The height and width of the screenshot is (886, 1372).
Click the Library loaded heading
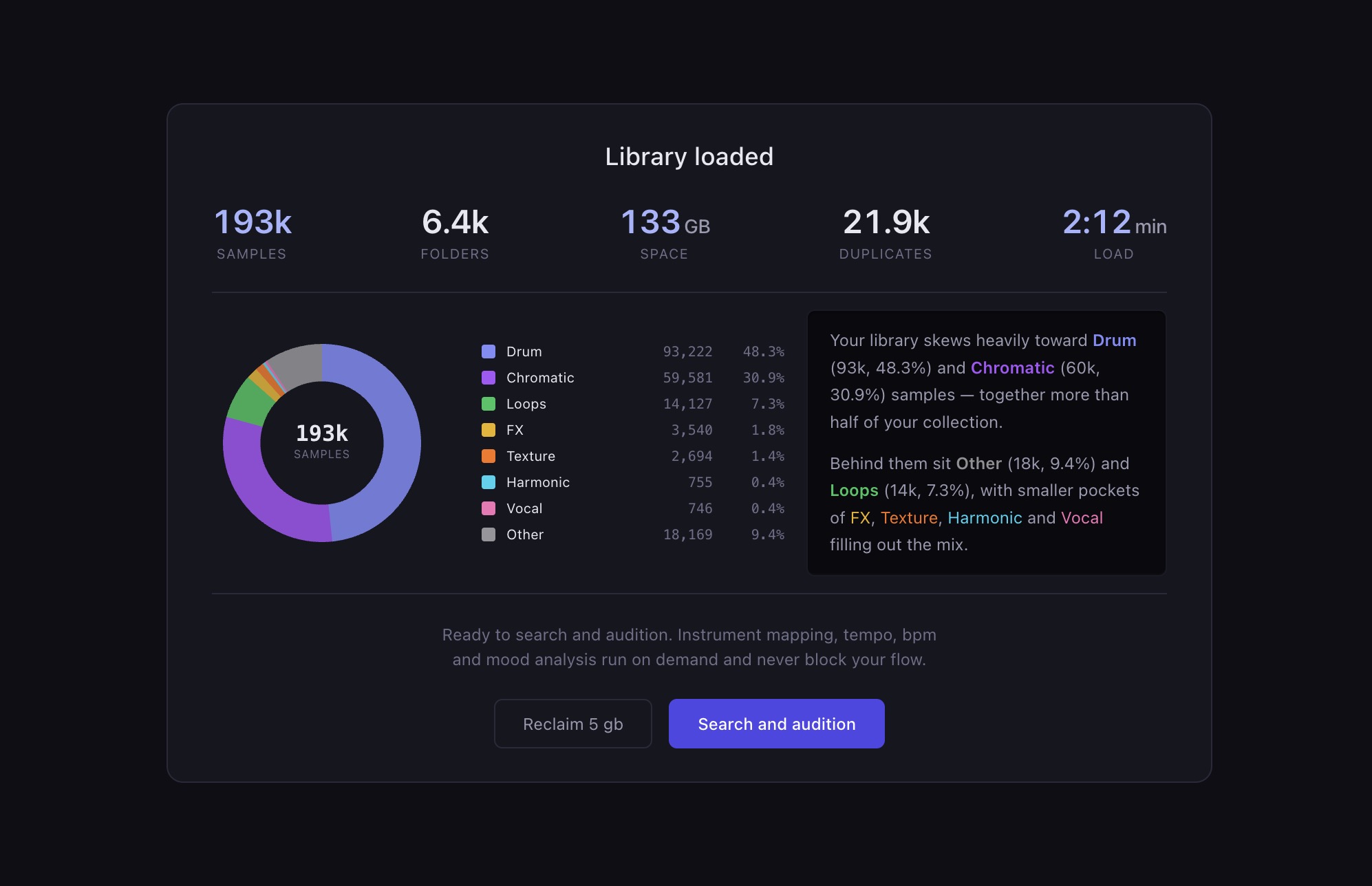(x=689, y=157)
